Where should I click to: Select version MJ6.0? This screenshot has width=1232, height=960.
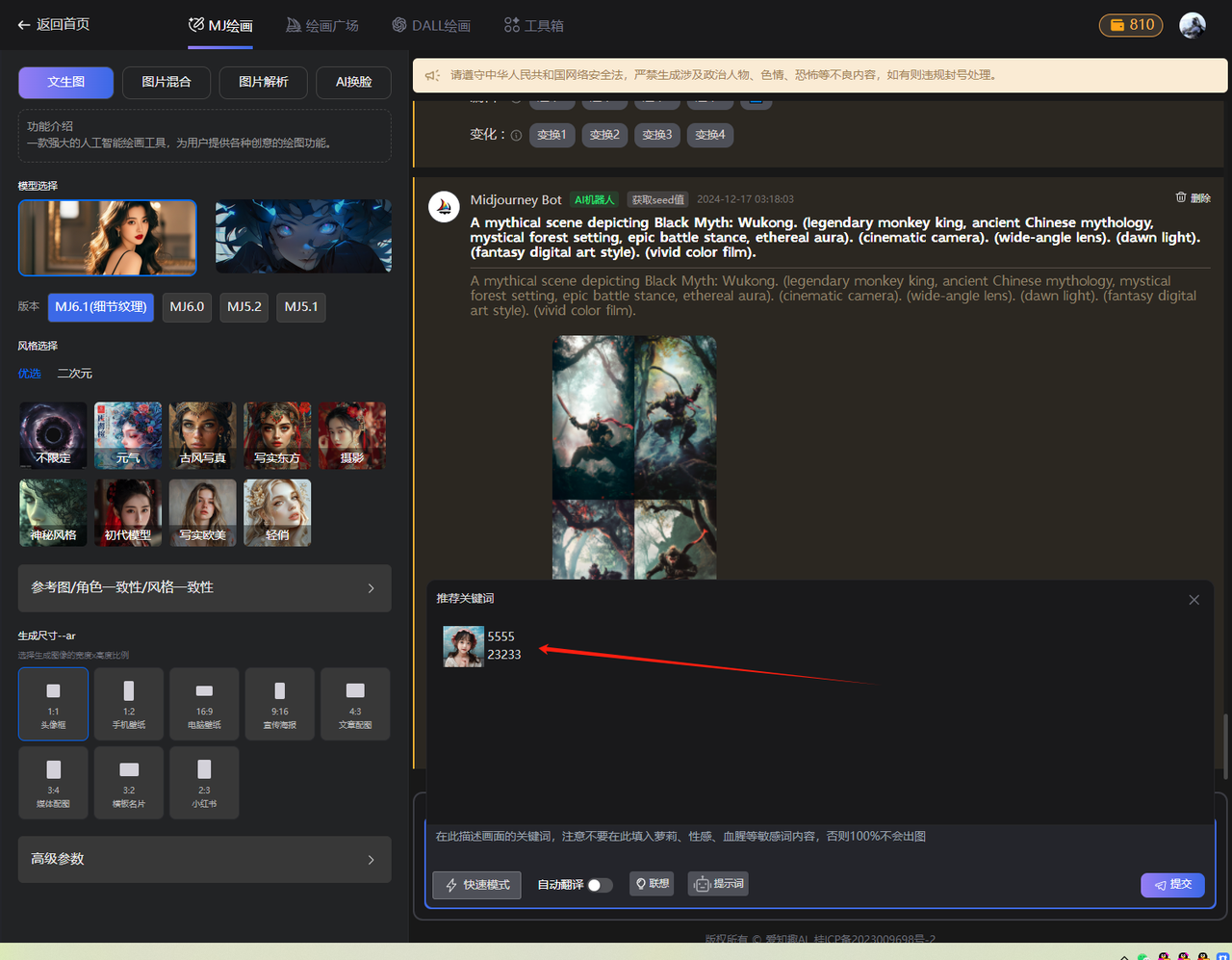coord(187,307)
